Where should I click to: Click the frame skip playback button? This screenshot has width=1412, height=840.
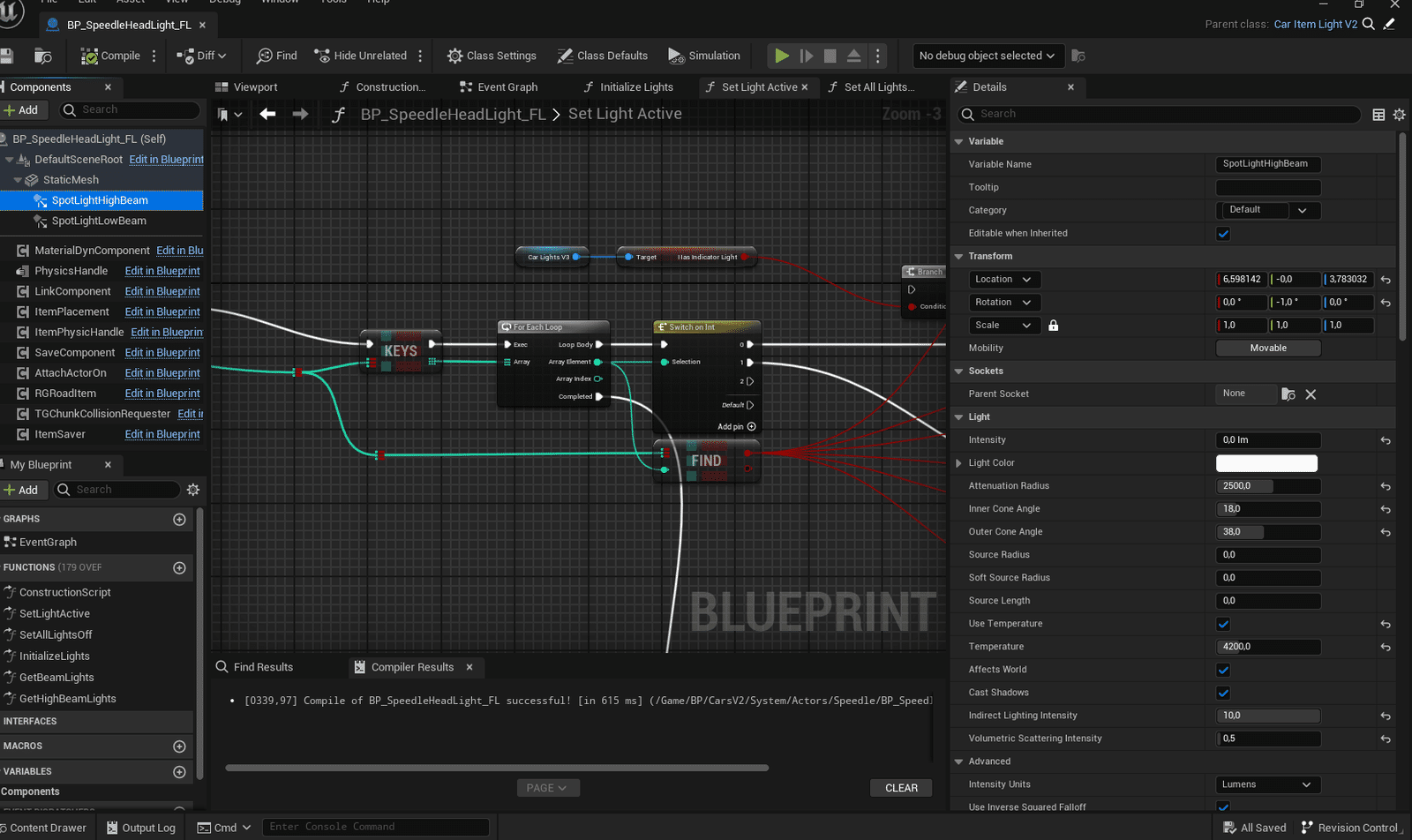(x=806, y=56)
